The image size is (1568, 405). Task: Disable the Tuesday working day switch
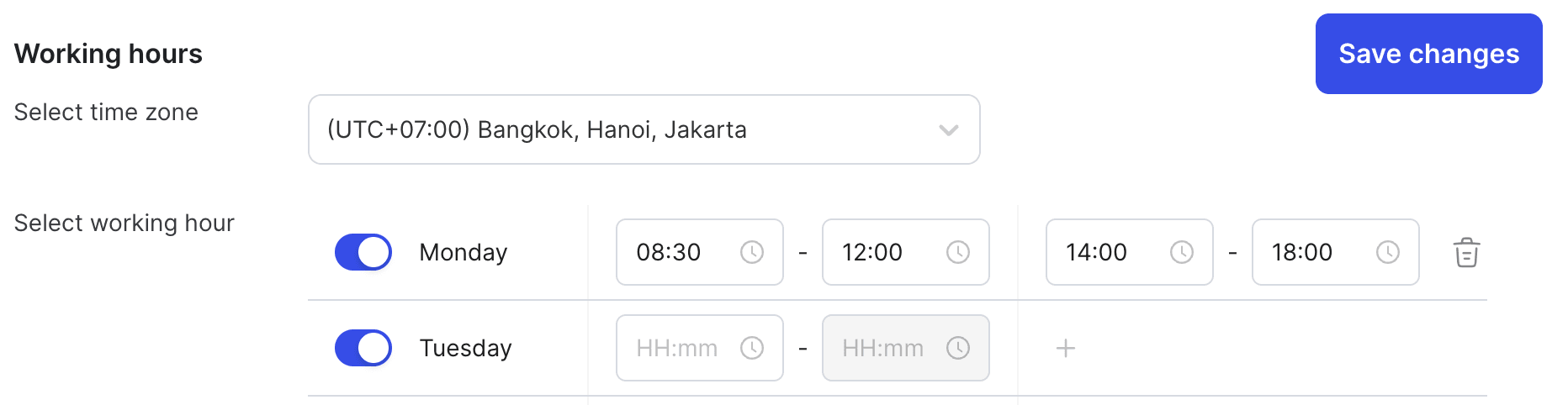coord(363,348)
